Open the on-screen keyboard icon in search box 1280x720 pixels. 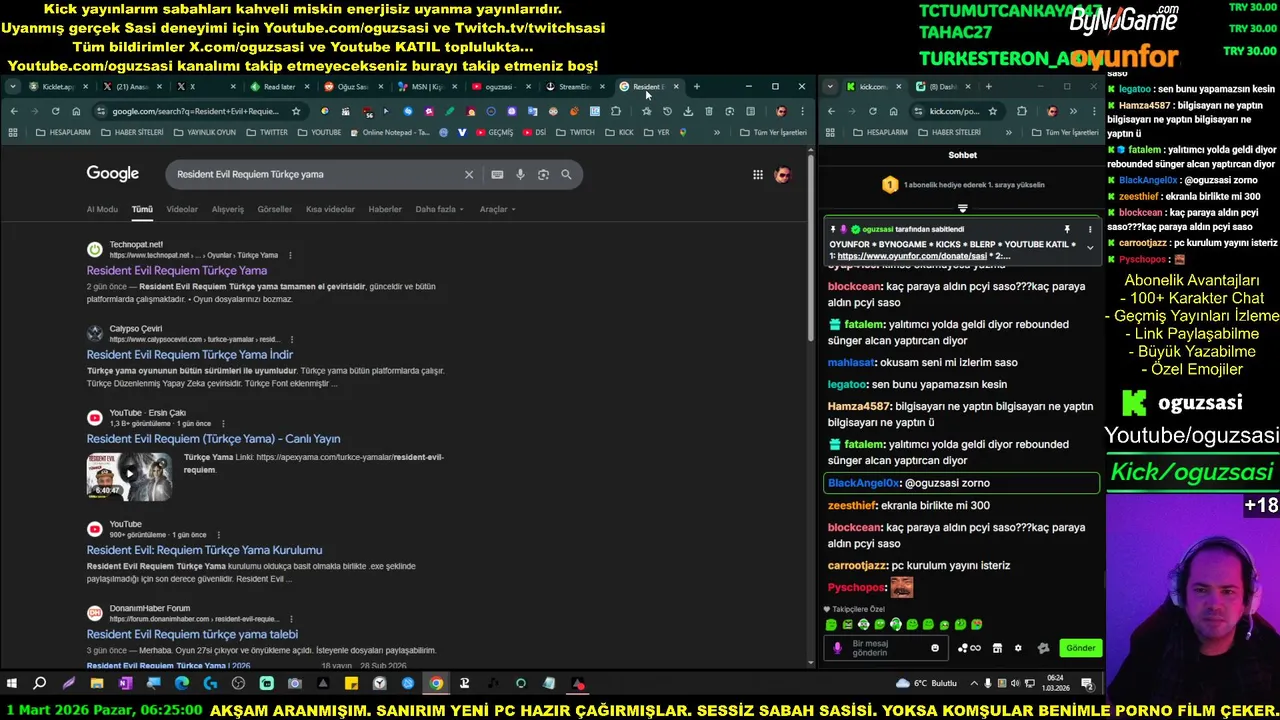click(497, 174)
